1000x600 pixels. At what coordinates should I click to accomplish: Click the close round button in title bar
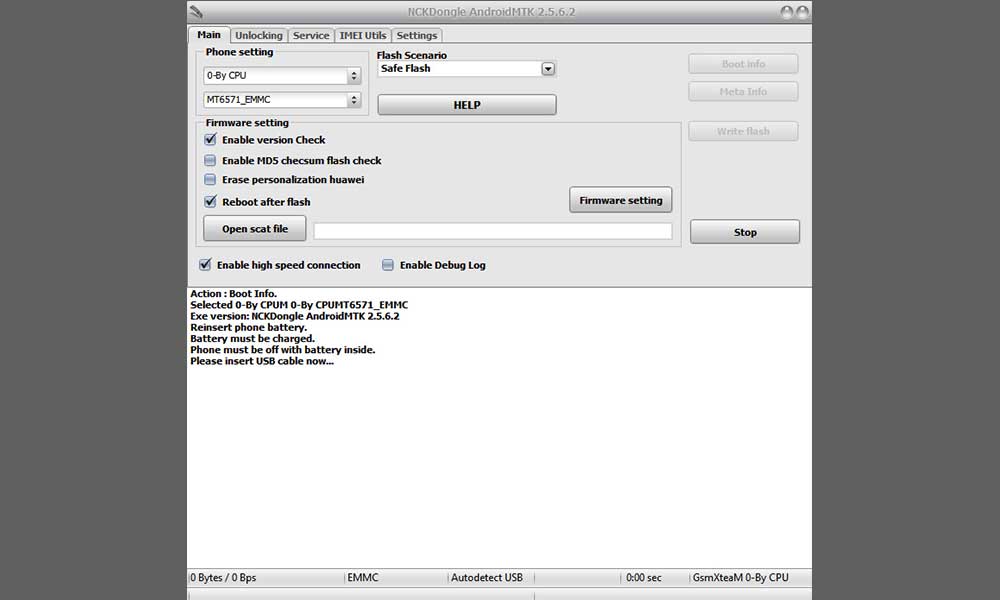click(802, 11)
